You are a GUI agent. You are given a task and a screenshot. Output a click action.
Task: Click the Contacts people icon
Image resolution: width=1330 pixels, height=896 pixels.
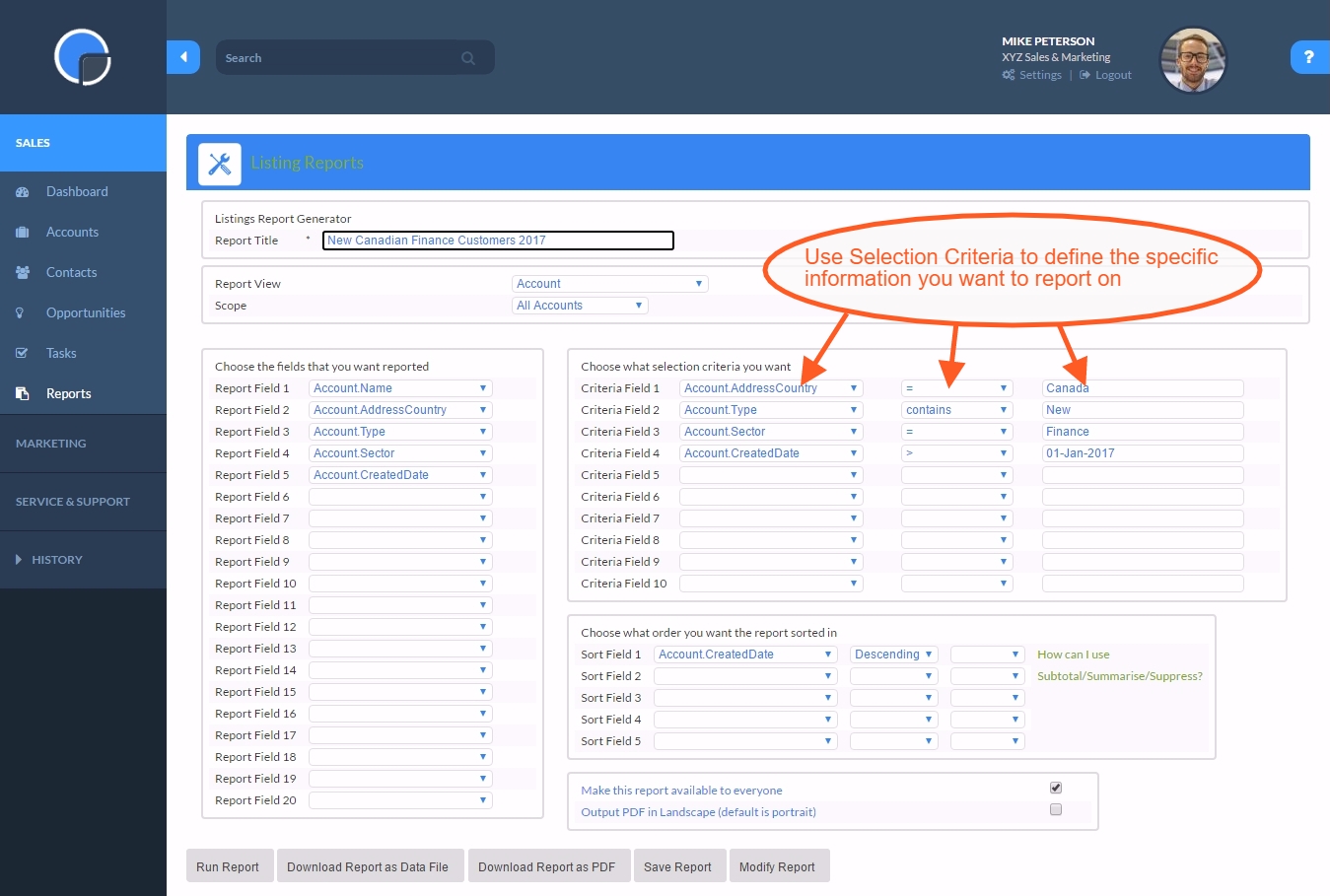click(x=22, y=273)
